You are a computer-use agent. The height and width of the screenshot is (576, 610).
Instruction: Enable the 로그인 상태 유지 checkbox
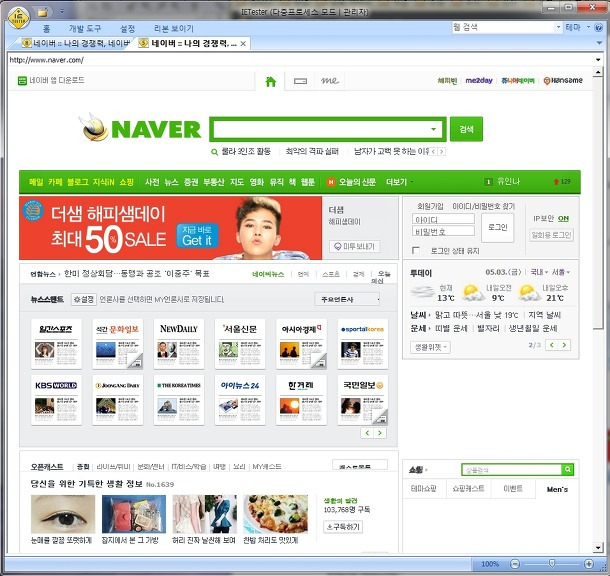tap(416, 250)
